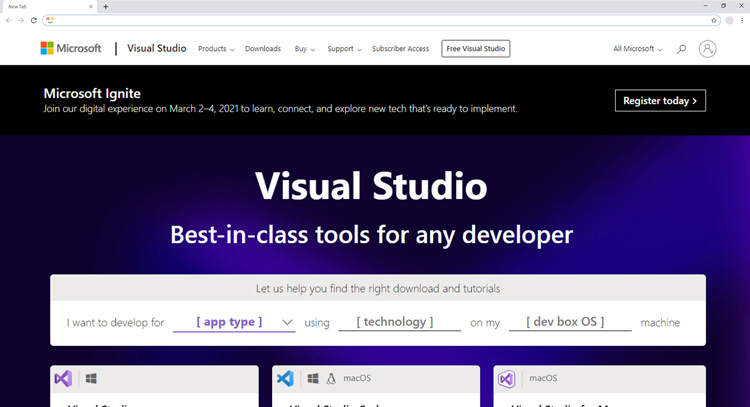Open the search magnifier icon
Viewport: 750px width, 407px height.
(x=681, y=49)
